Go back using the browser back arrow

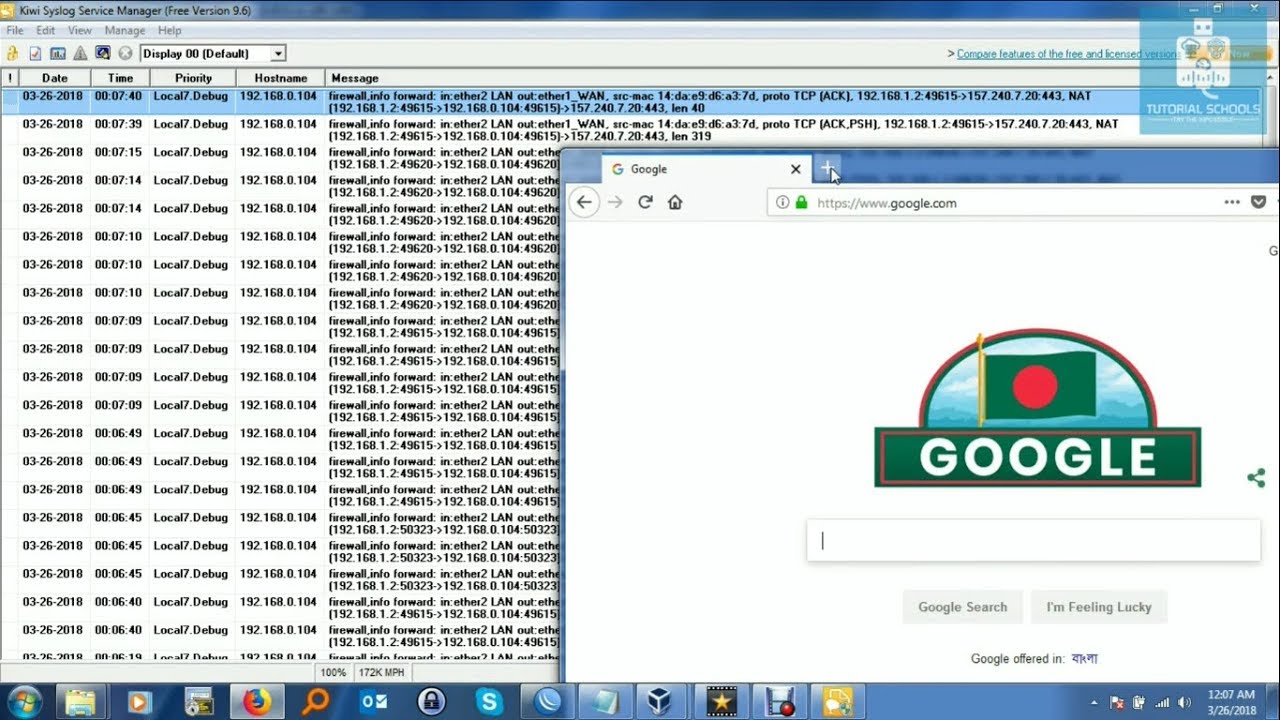pyautogui.click(x=584, y=202)
